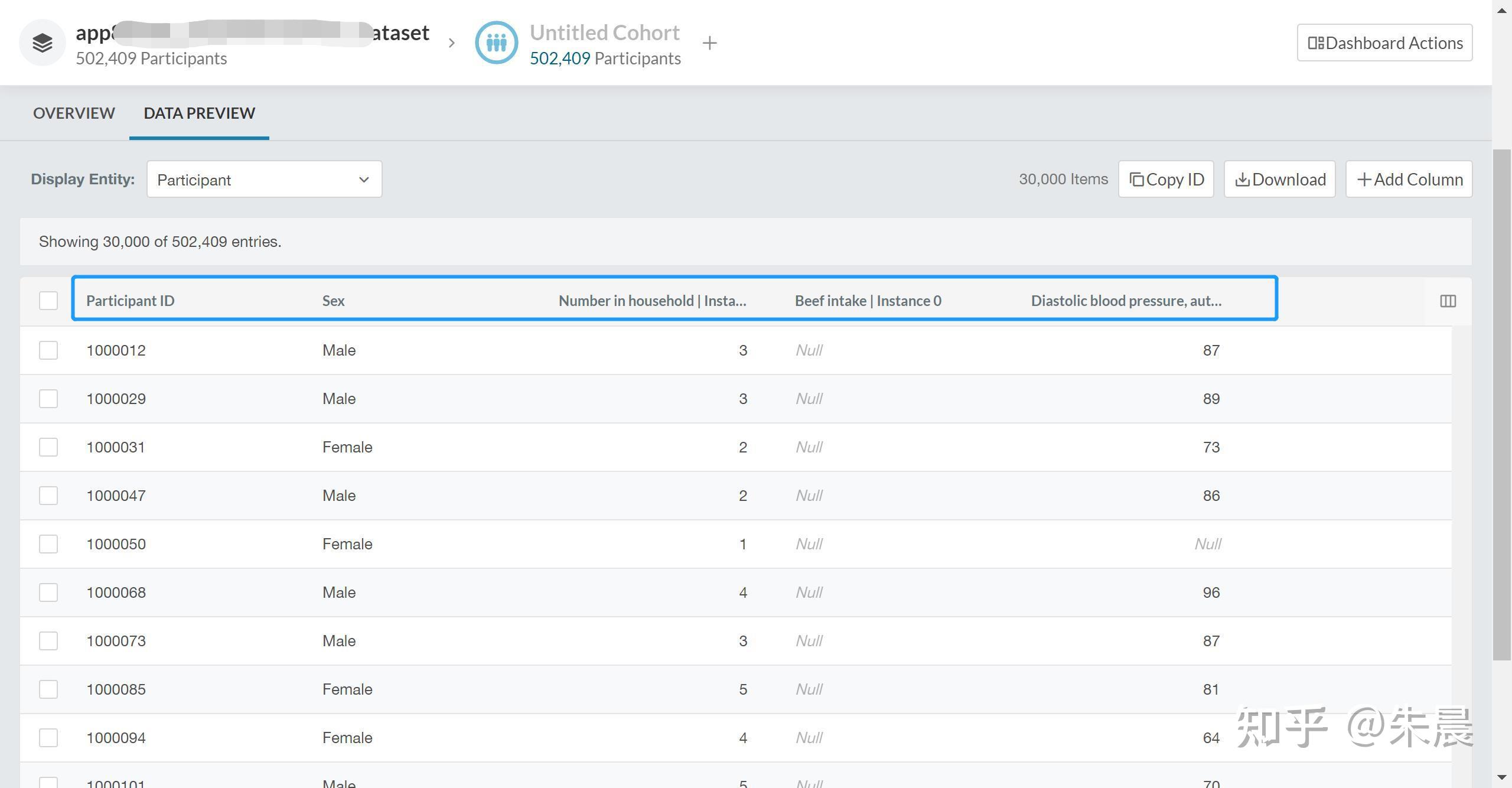Image resolution: width=1512 pixels, height=788 pixels.
Task: Click the breadcrumb chevron arrow
Action: (451, 43)
